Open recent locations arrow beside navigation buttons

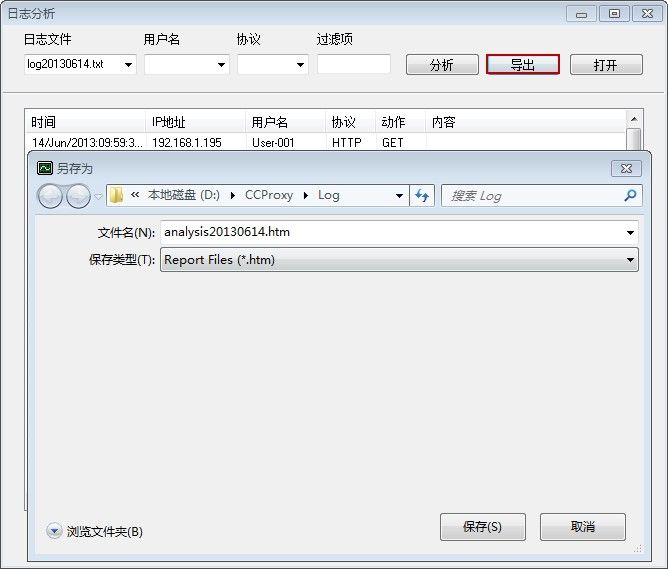(98, 196)
